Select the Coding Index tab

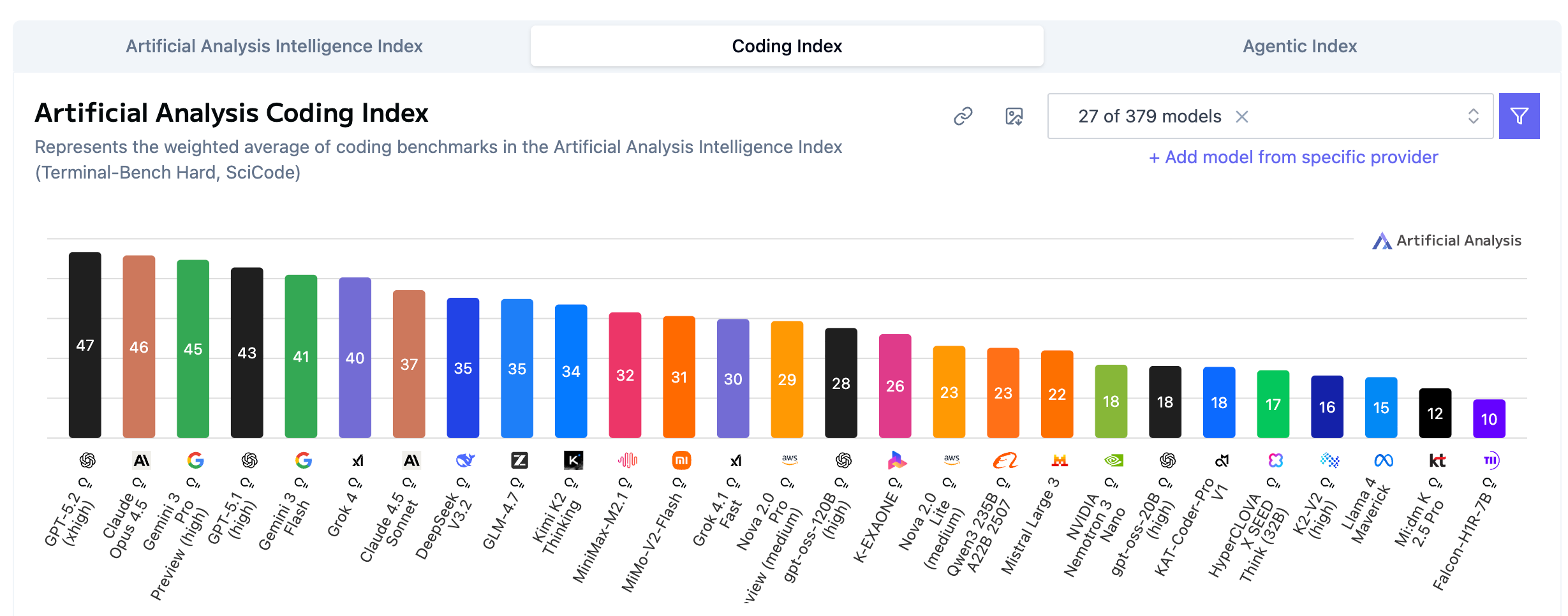pyautogui.click(x=787, y=46)
